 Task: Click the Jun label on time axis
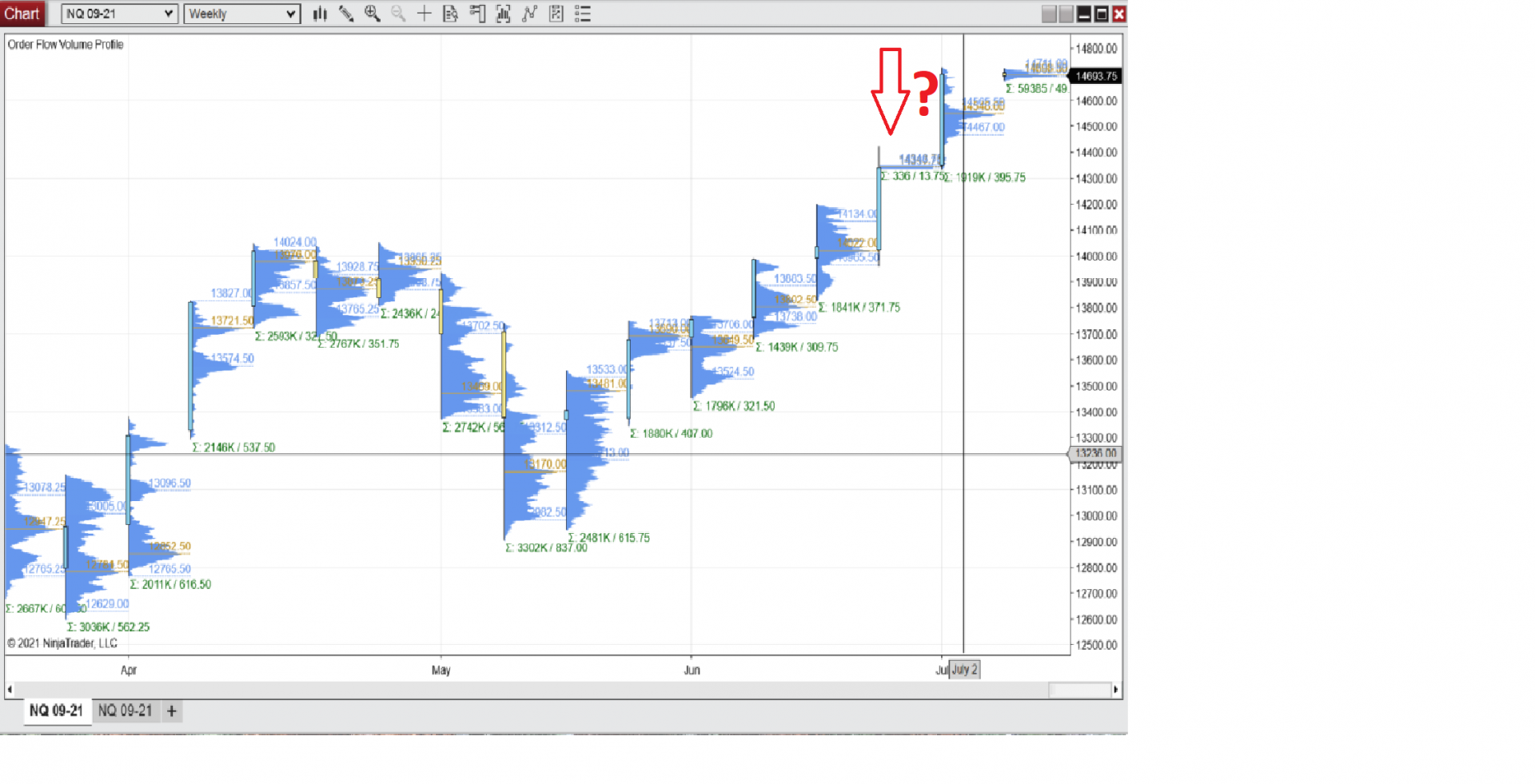tap(692, 670)
